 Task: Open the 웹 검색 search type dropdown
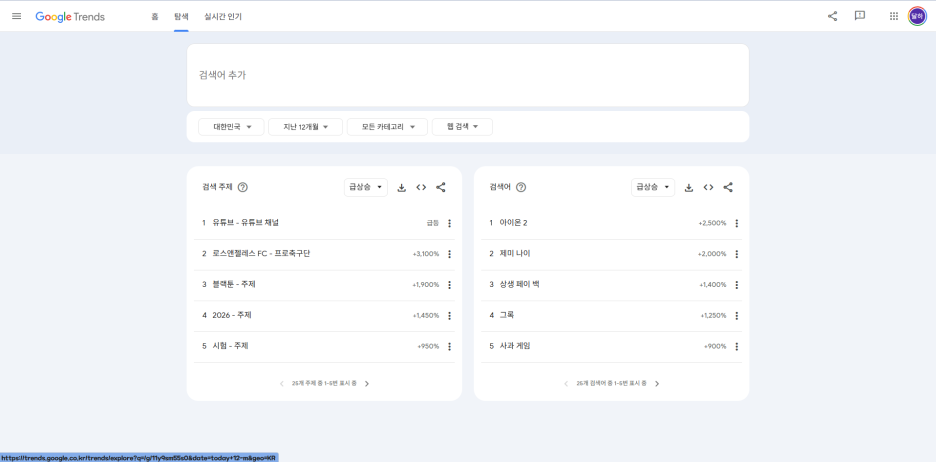tap(463, 127)
